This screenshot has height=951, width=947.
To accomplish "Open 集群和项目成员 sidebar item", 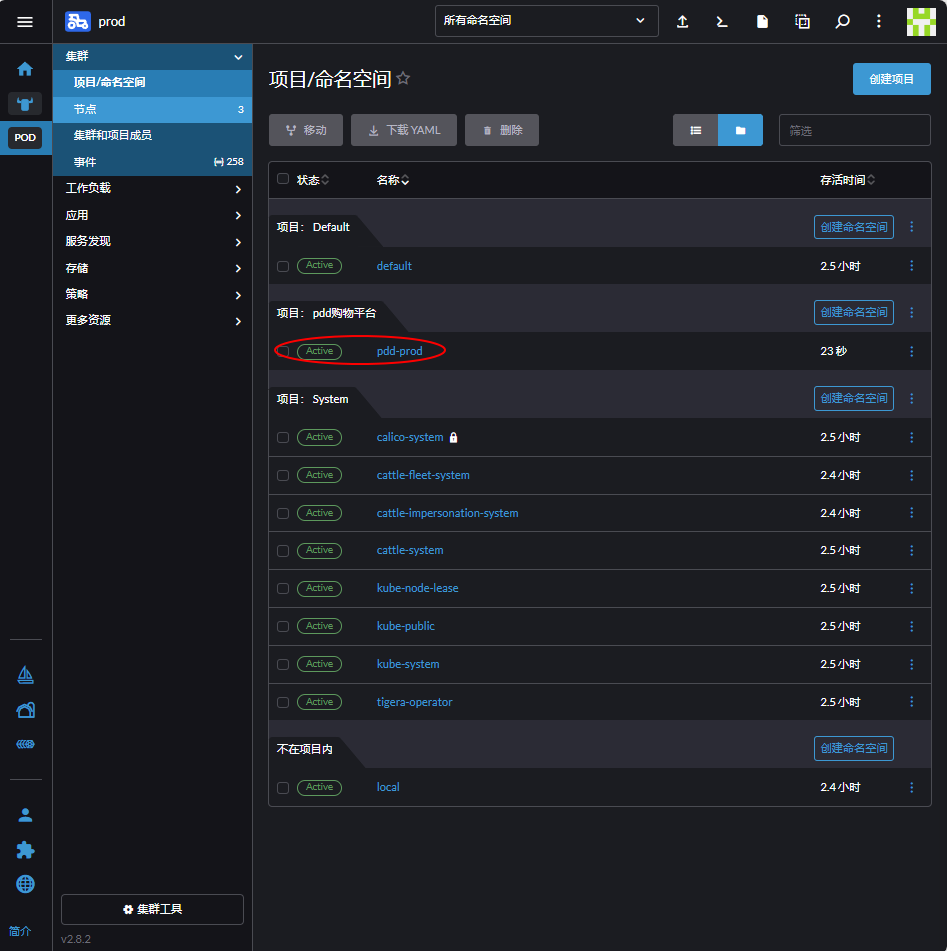I will (x=152, y=136).
